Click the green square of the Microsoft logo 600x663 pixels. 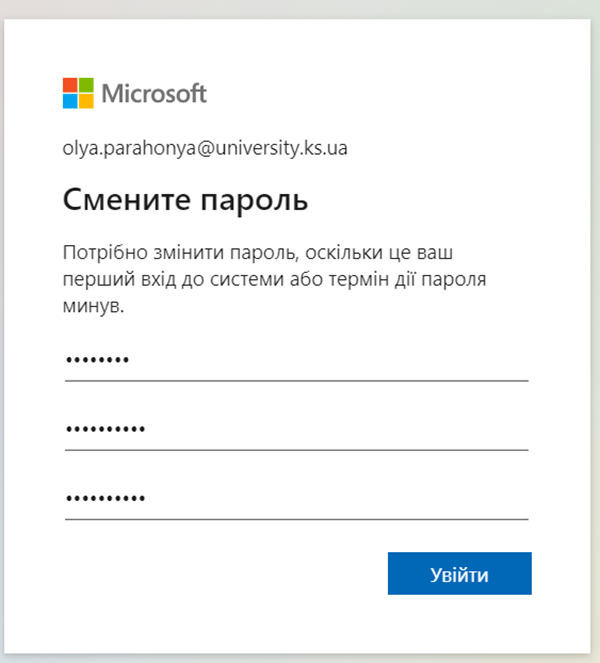[86, 85]
